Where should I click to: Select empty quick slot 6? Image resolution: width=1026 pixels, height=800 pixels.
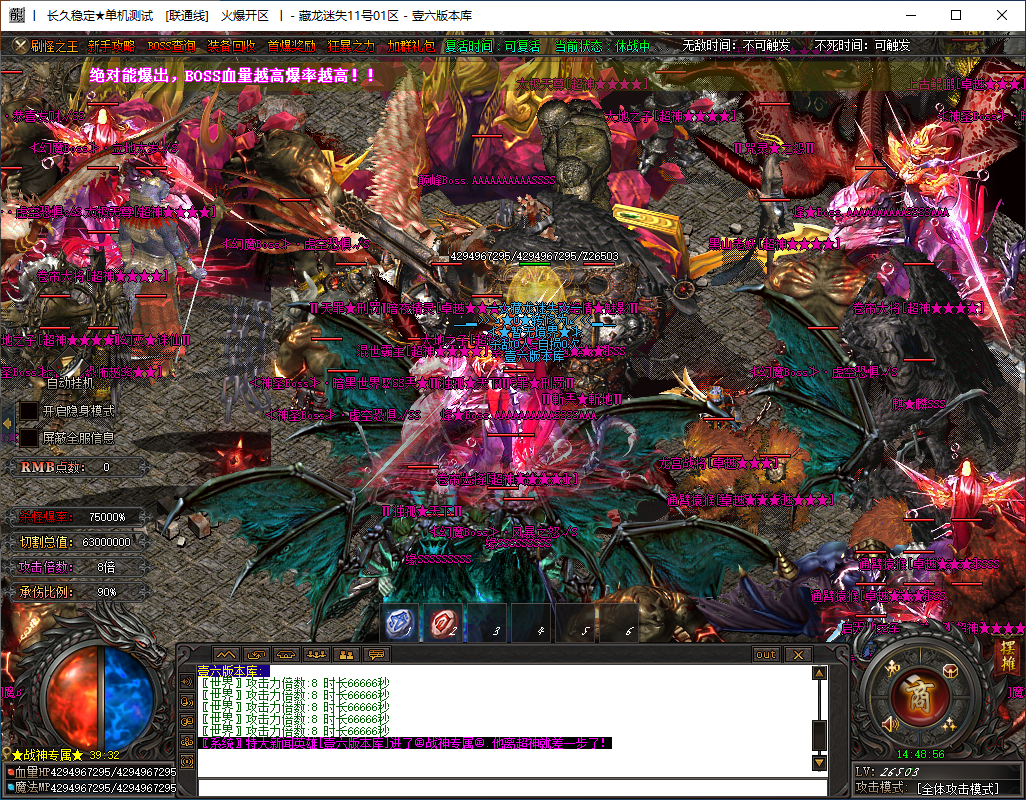(x=619, y=622)
